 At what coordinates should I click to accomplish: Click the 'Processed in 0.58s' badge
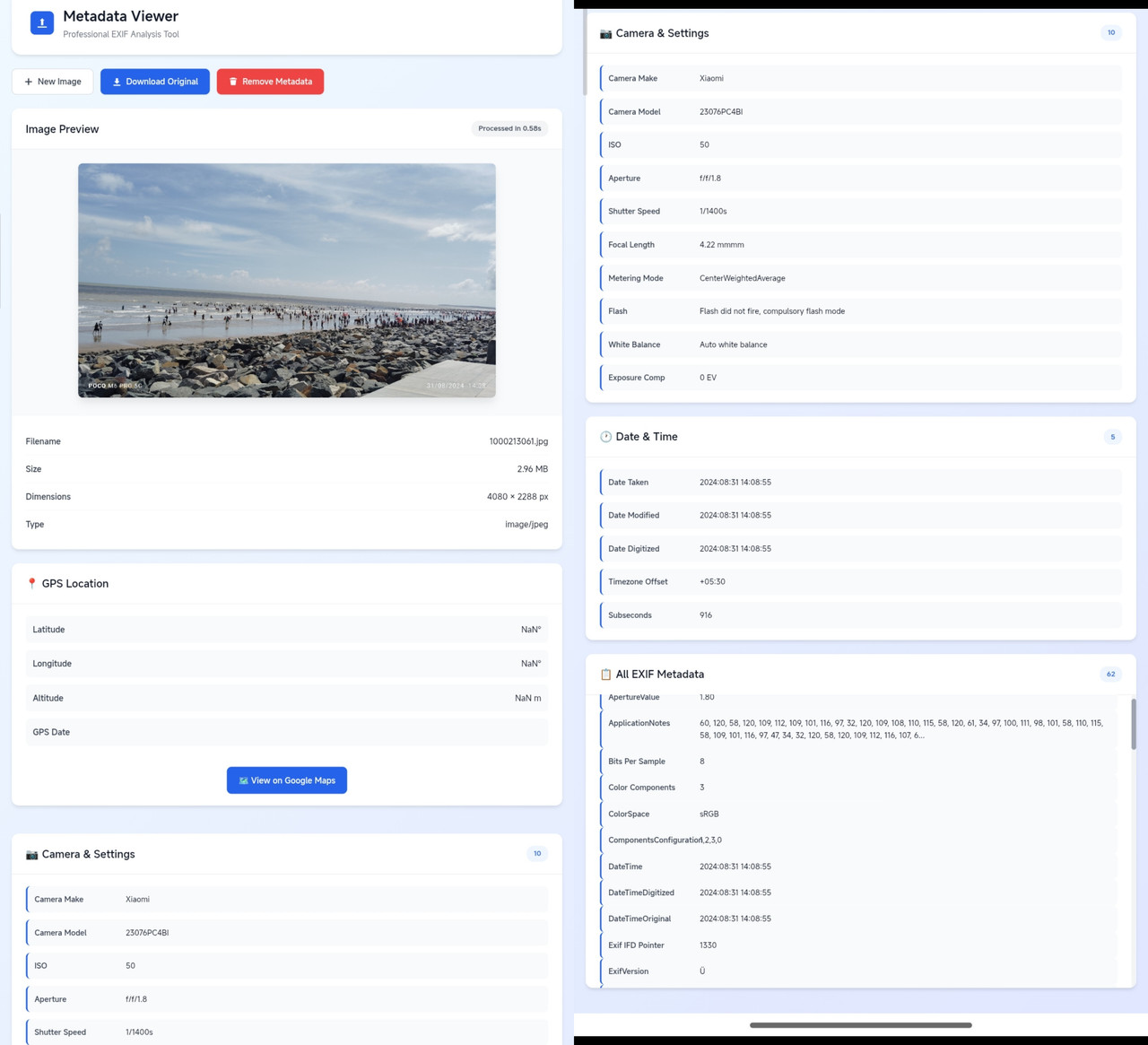(x=509, y=128)
